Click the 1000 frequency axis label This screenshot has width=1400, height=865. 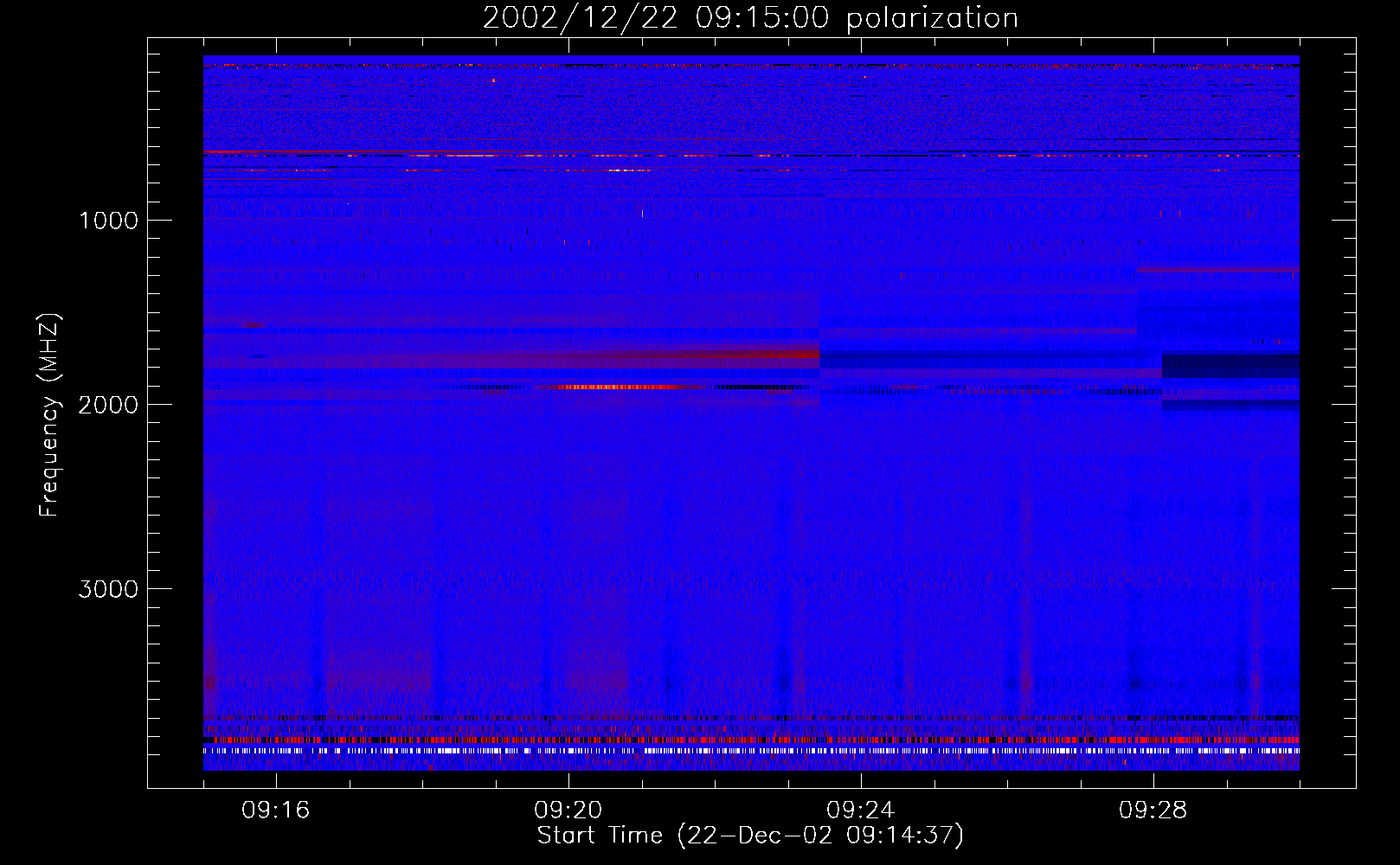tap(108, 221)
